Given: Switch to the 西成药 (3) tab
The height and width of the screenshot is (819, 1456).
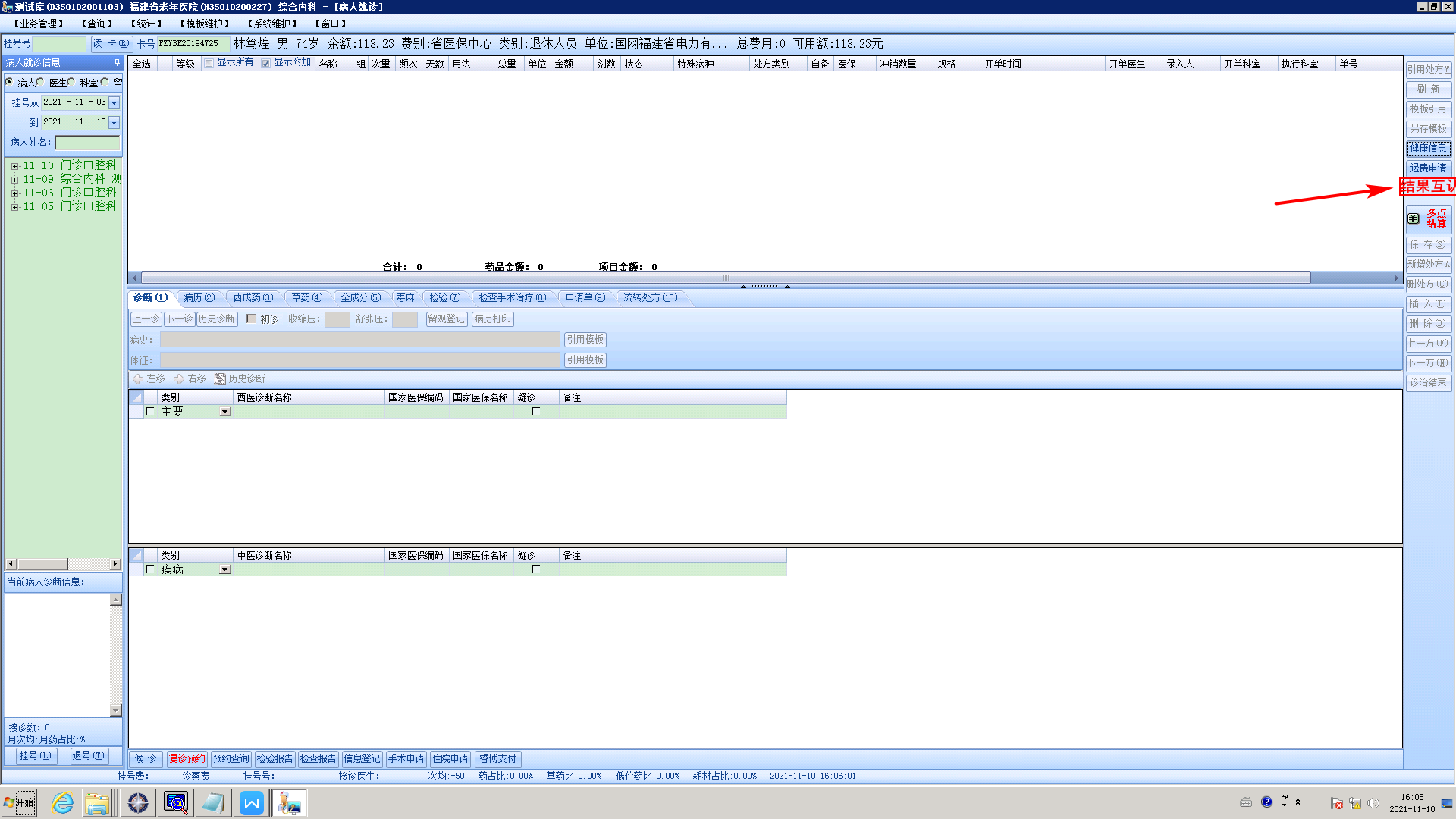Looking at the screenshot, I should click(253, 297).
